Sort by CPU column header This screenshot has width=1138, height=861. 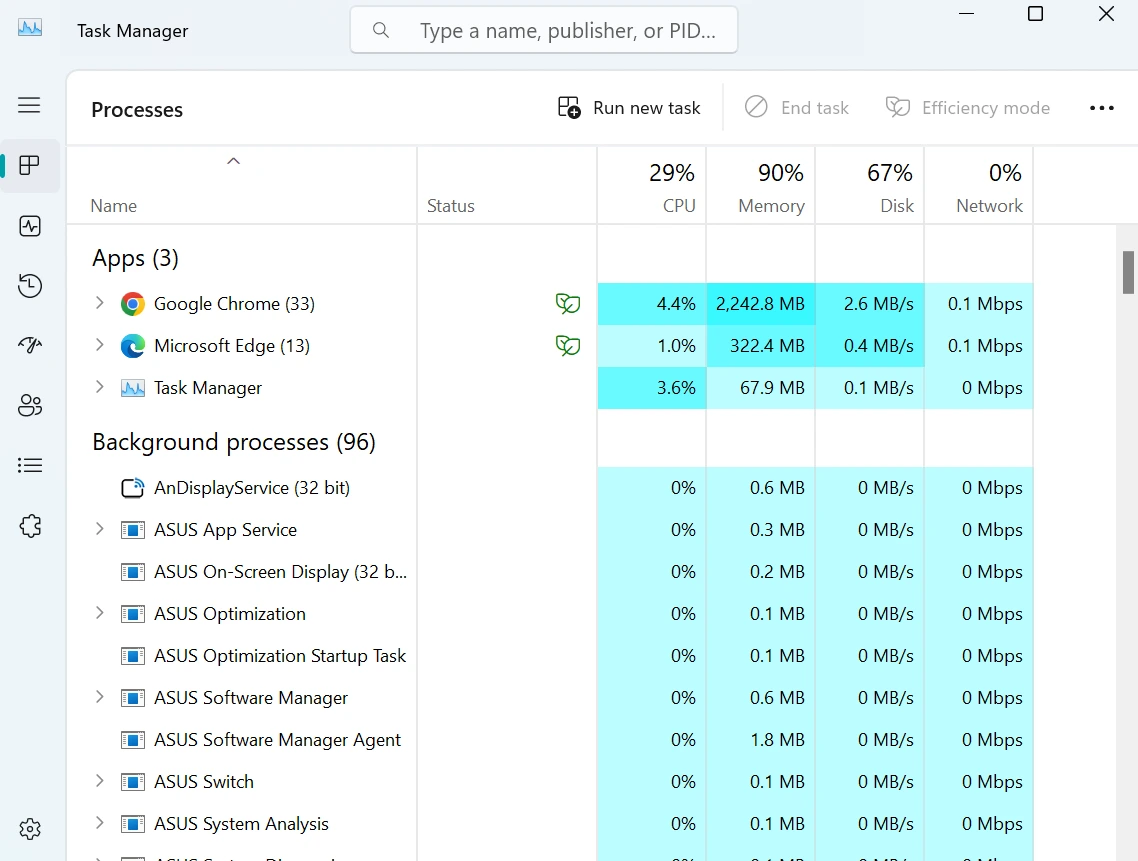[x=652, y=186]
